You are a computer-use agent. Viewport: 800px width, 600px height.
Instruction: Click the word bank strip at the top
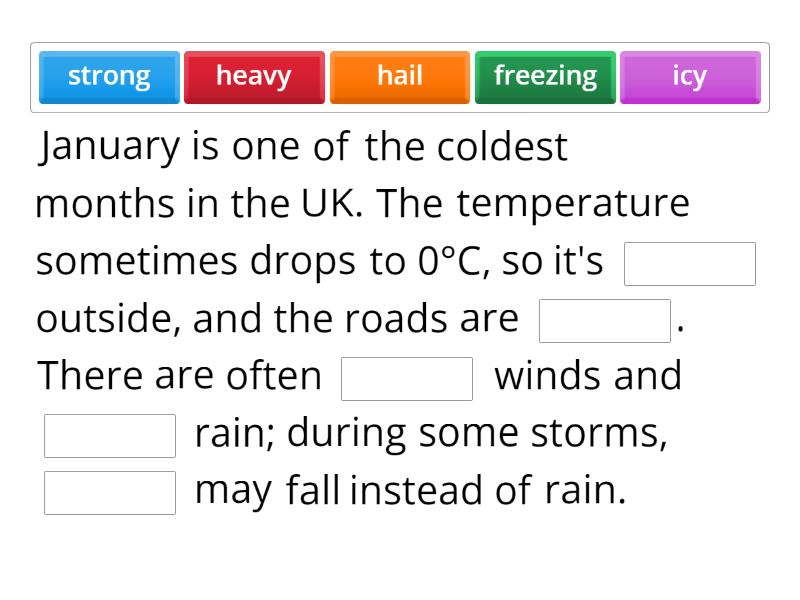(400, 76)
